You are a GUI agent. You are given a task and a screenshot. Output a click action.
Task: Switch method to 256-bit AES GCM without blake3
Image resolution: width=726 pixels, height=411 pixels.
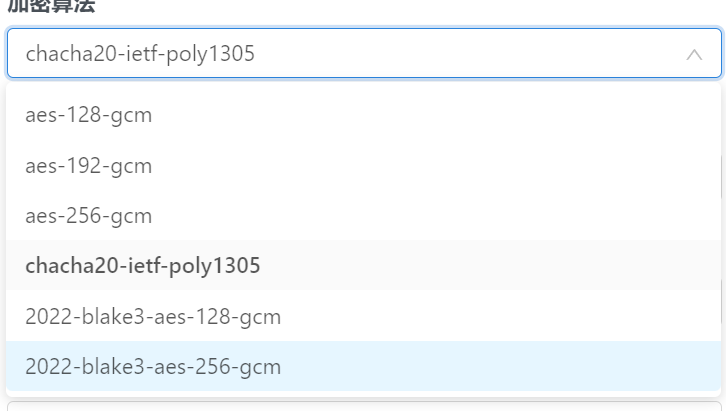pyautogui.click(x=363, y=215)
